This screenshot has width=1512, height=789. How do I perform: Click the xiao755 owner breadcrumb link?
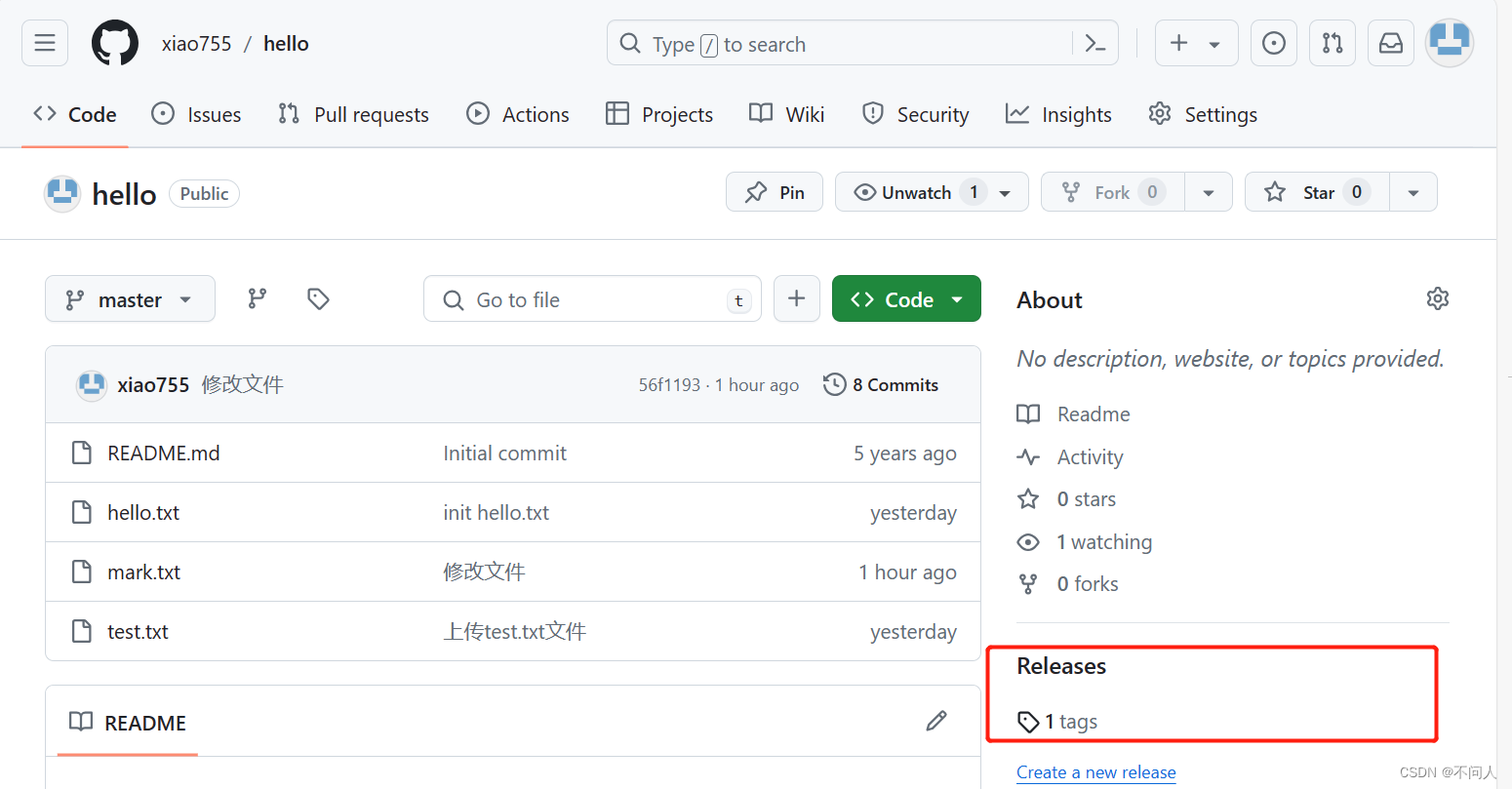click(197, 44)
